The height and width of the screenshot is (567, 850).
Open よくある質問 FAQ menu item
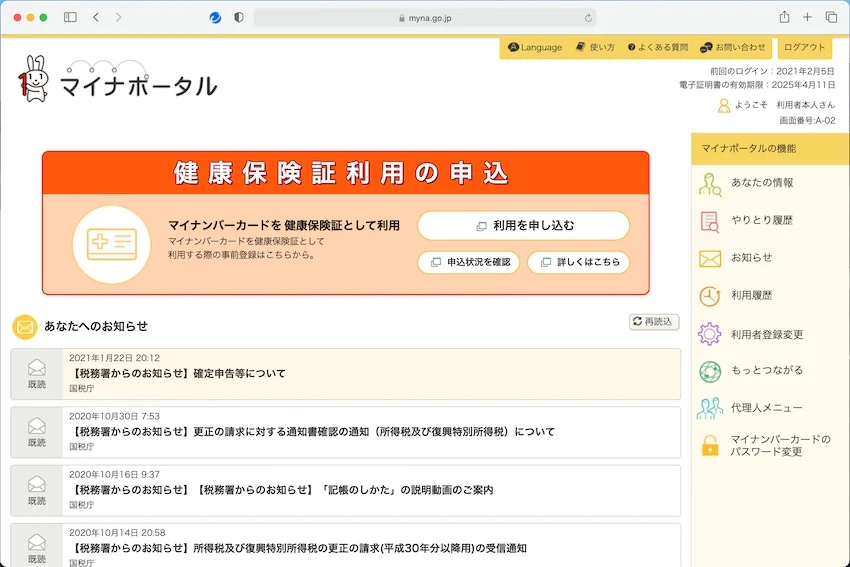pos(658,47)
